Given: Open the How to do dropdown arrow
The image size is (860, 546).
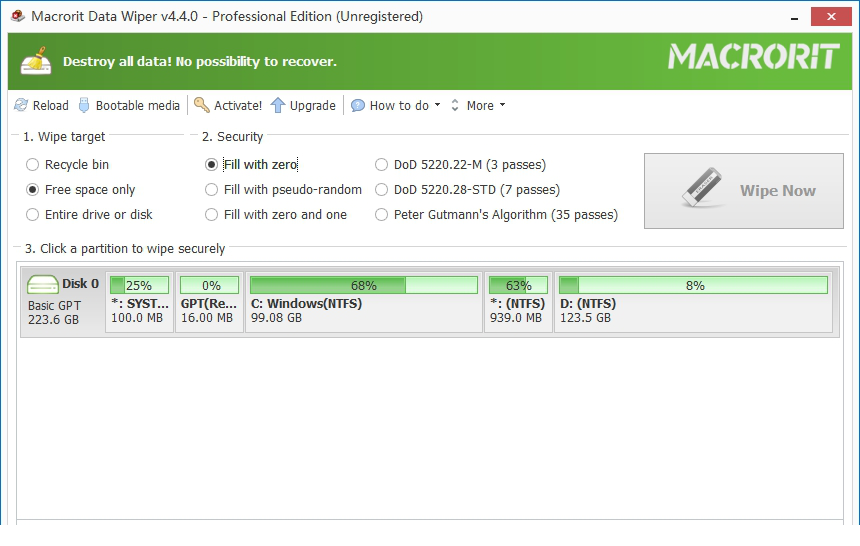Looking at the screenshot, I should [437, 104].
